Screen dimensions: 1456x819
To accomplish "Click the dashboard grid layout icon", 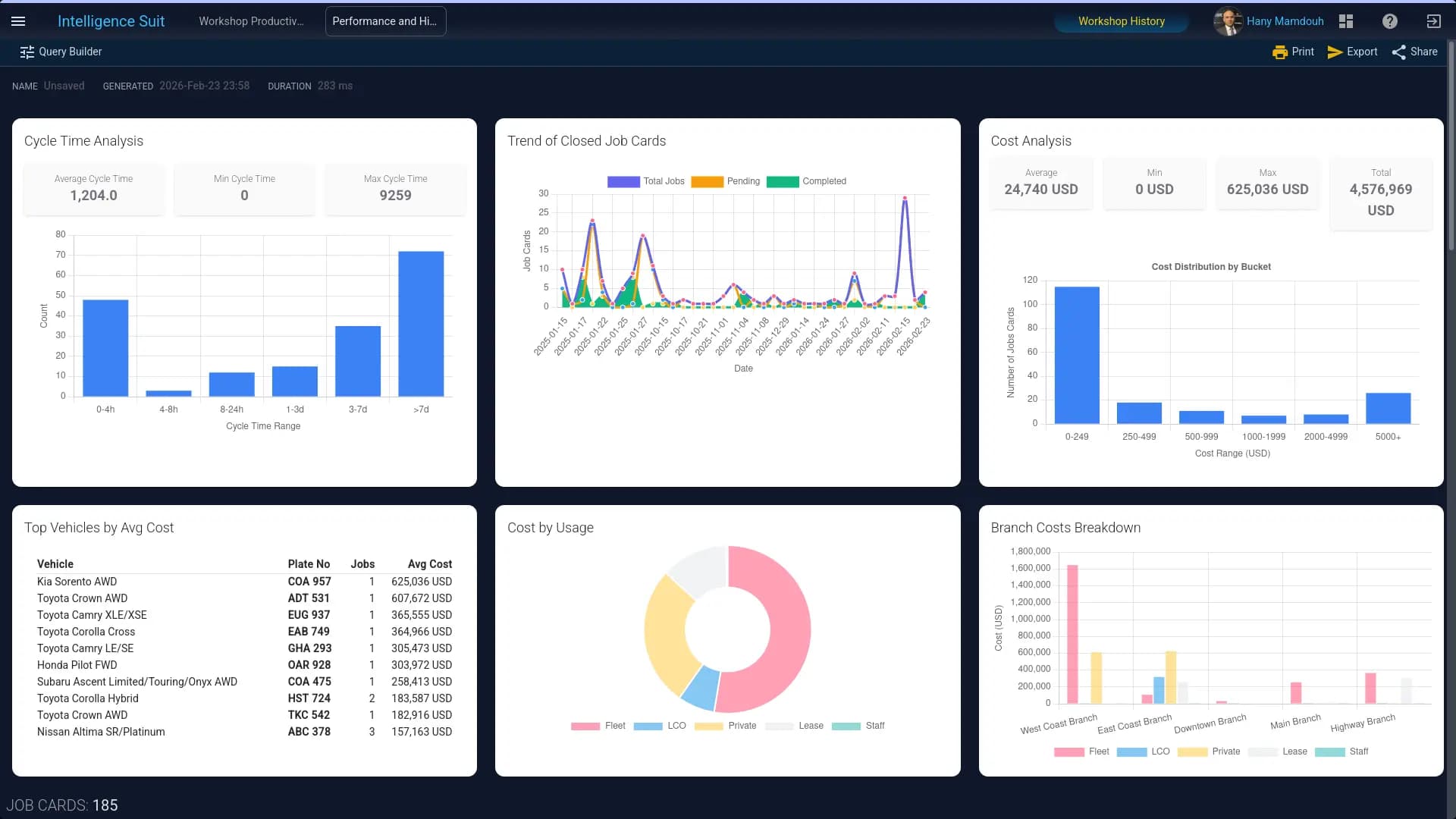I will coord(1346,21).
